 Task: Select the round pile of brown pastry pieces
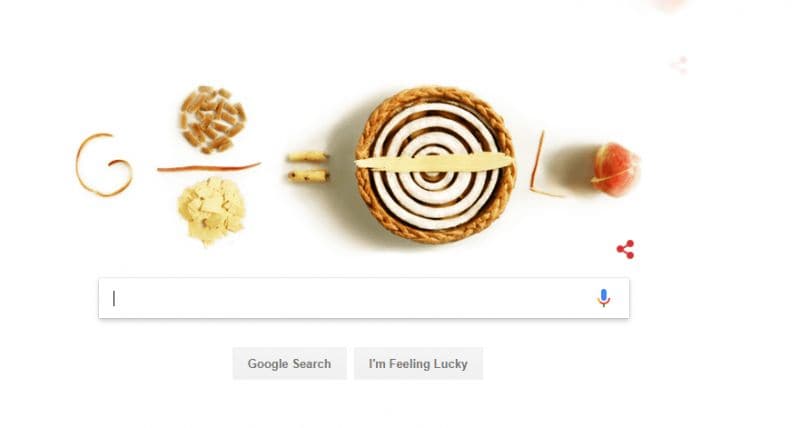tap(212, 119)
